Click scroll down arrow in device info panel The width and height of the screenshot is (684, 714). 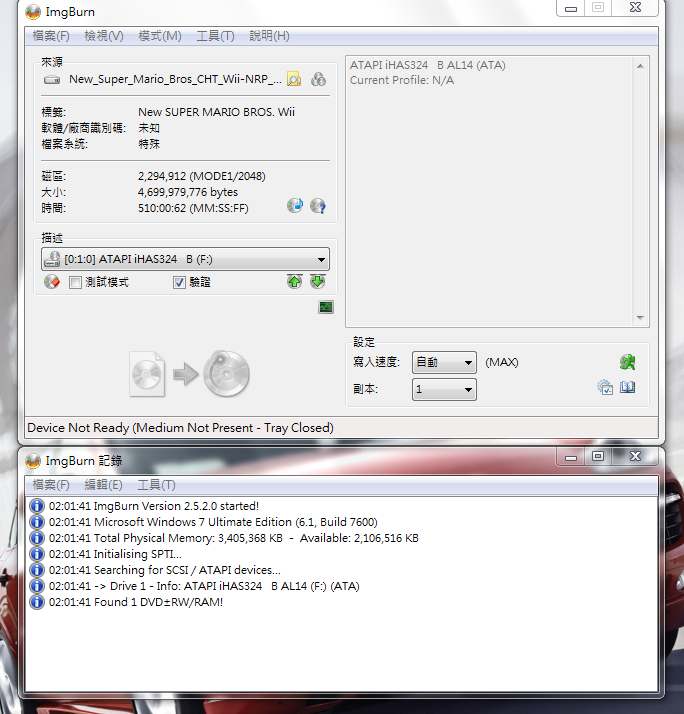point(640,317)
